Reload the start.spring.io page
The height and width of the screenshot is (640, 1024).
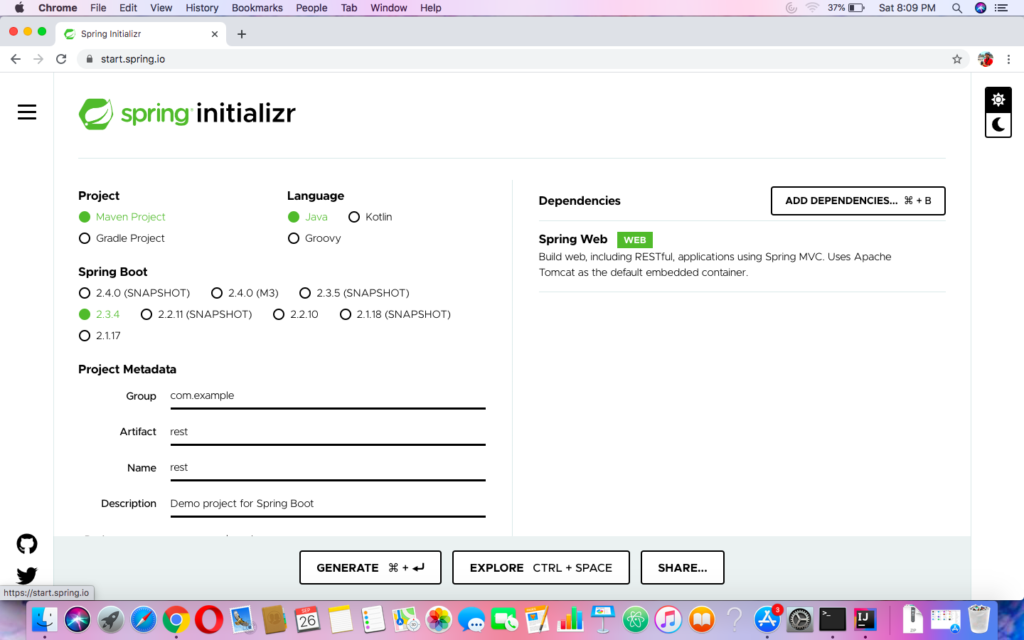61,59
